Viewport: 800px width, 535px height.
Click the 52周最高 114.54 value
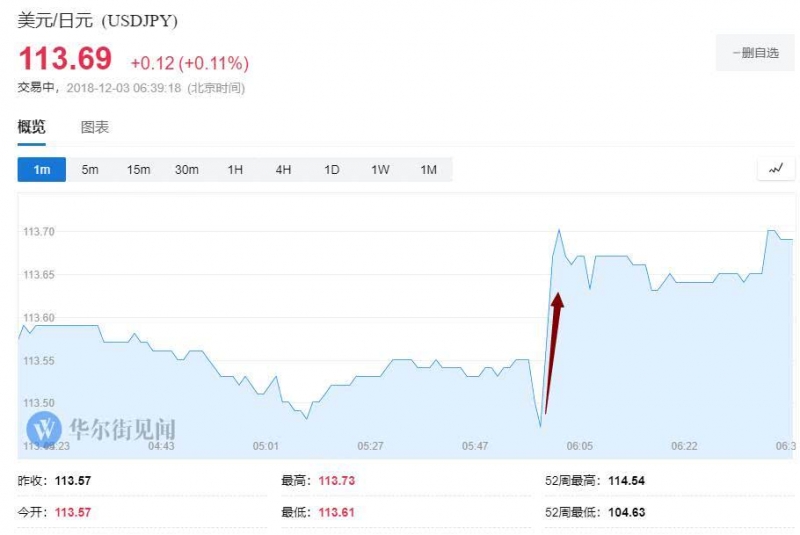tap(627, 480)
